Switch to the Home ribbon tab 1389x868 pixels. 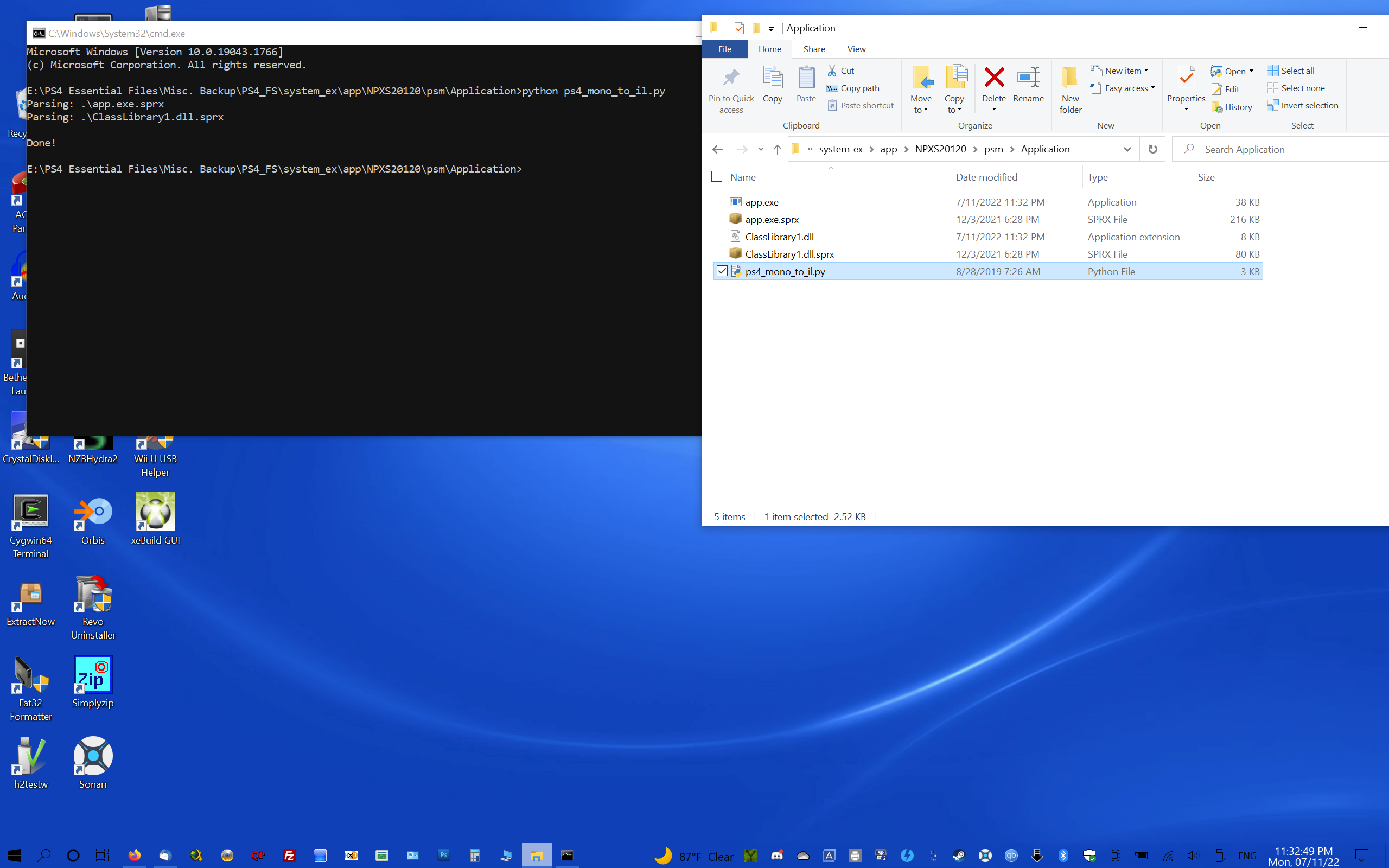tap(769, 49)
